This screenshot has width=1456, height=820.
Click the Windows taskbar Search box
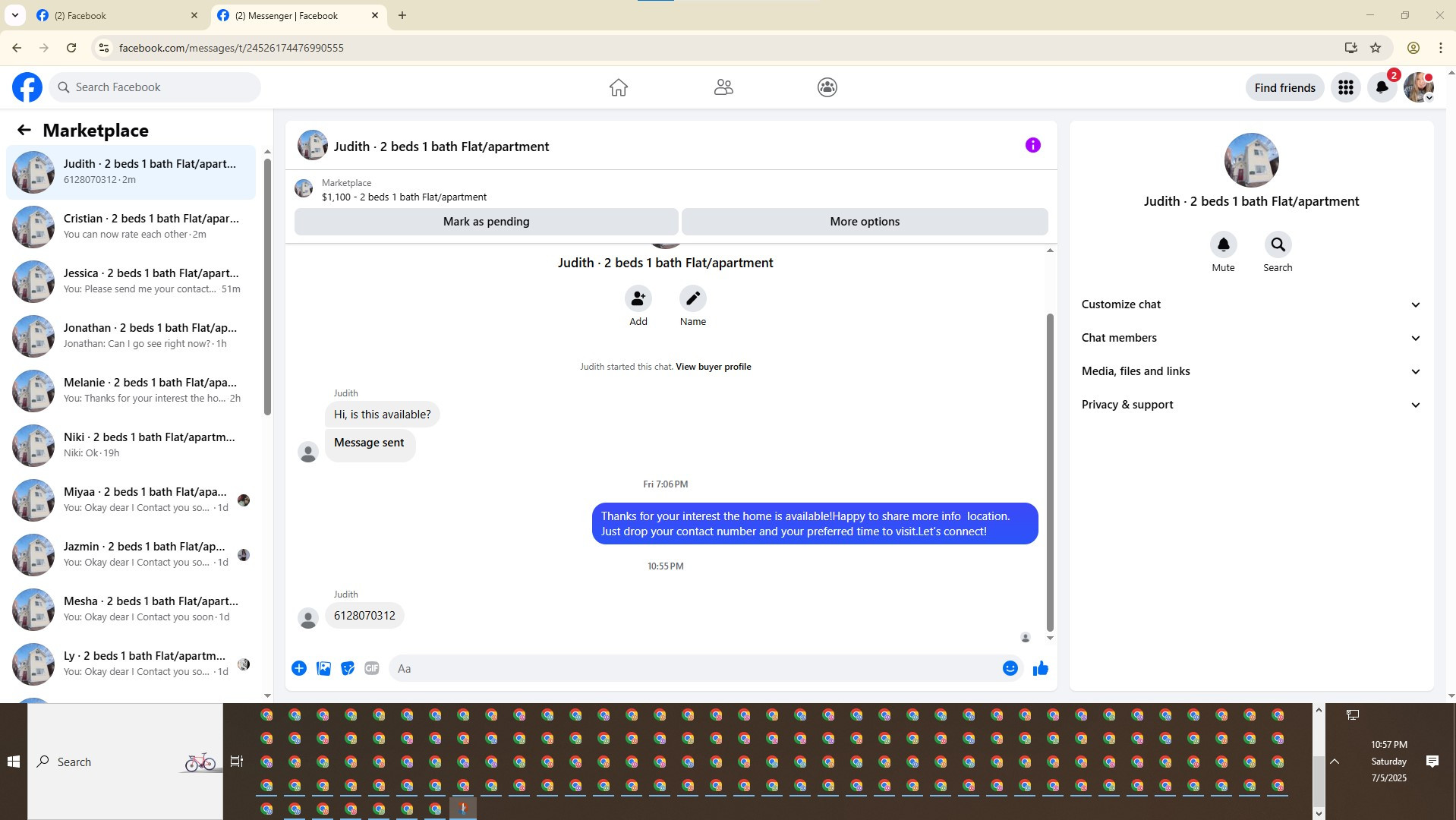click(x=125, y=762)
